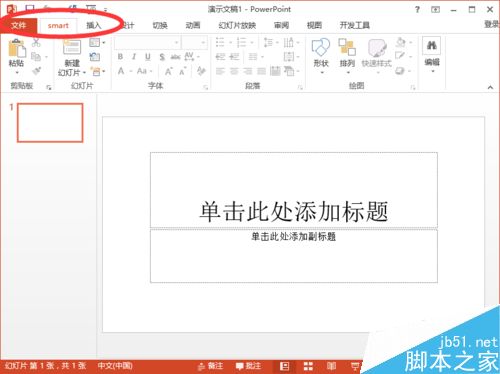Screen dimensions: 500x374
Task: Switch to the Slide Show (幻灯片放映) tab
Action: click(237, 25)
